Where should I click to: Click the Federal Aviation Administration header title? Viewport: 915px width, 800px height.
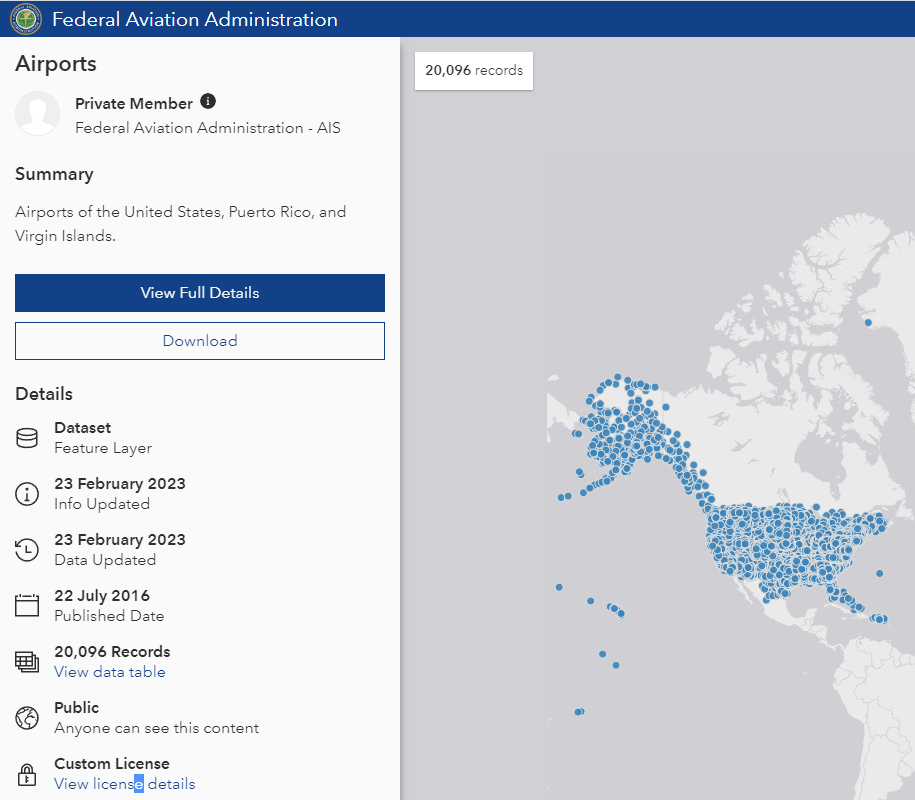click(195, 19)
